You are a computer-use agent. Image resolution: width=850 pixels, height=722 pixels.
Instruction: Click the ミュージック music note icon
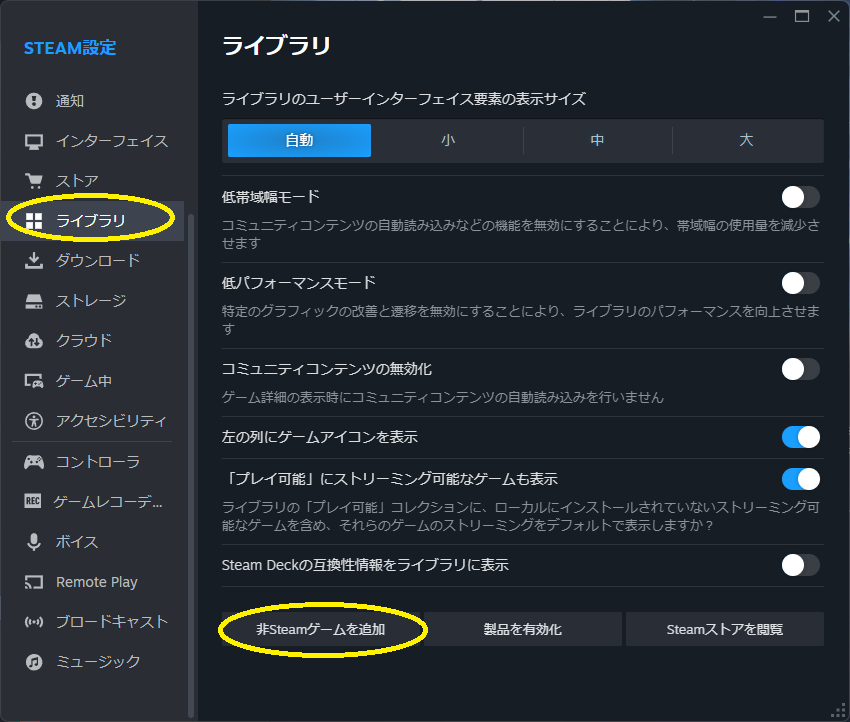(34, 662)
